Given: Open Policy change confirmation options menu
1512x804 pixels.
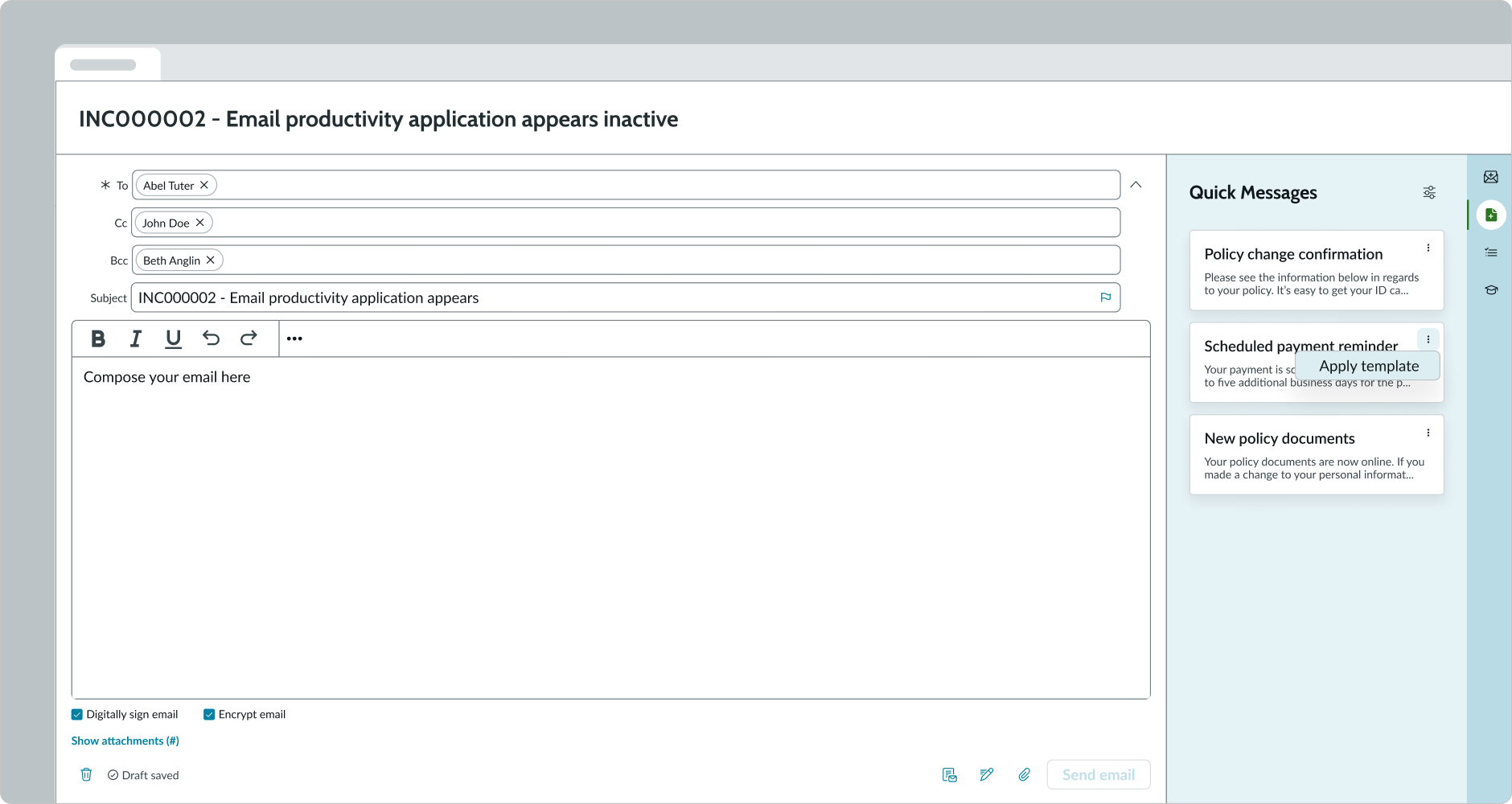Looking at the screenshot, I should (1428, 248).
